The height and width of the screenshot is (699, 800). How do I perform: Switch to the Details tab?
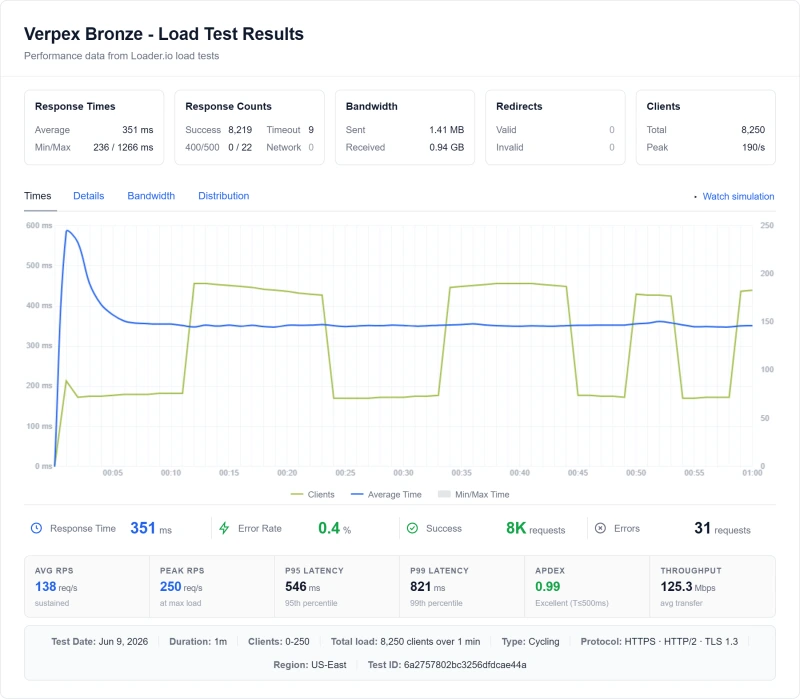pyautogui.click(x=89, y=196)
